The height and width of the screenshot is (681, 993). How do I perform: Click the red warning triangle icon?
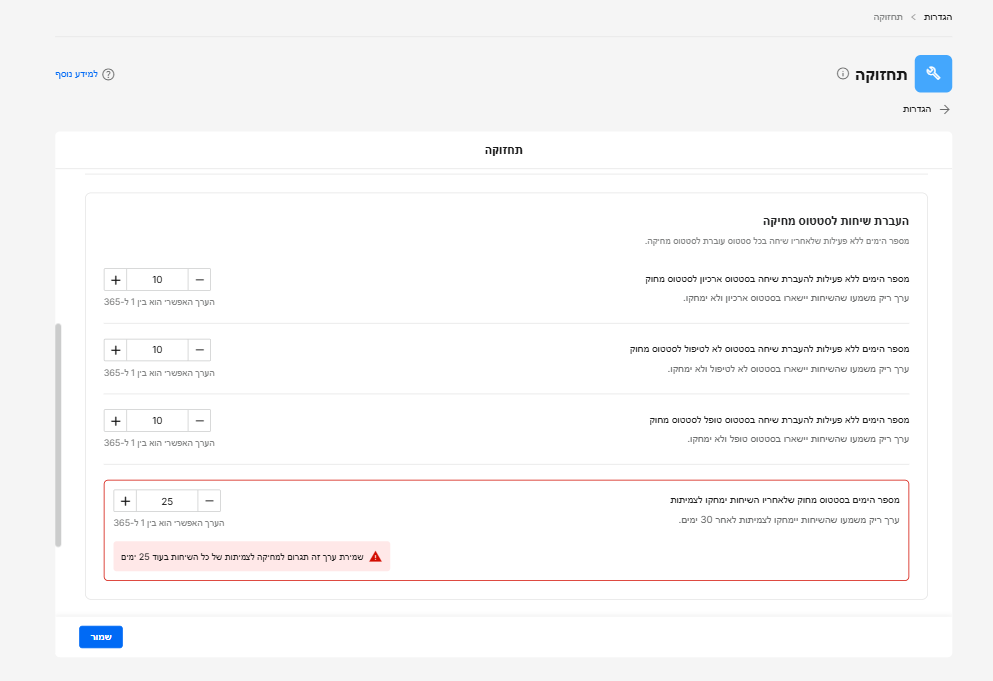376,557
